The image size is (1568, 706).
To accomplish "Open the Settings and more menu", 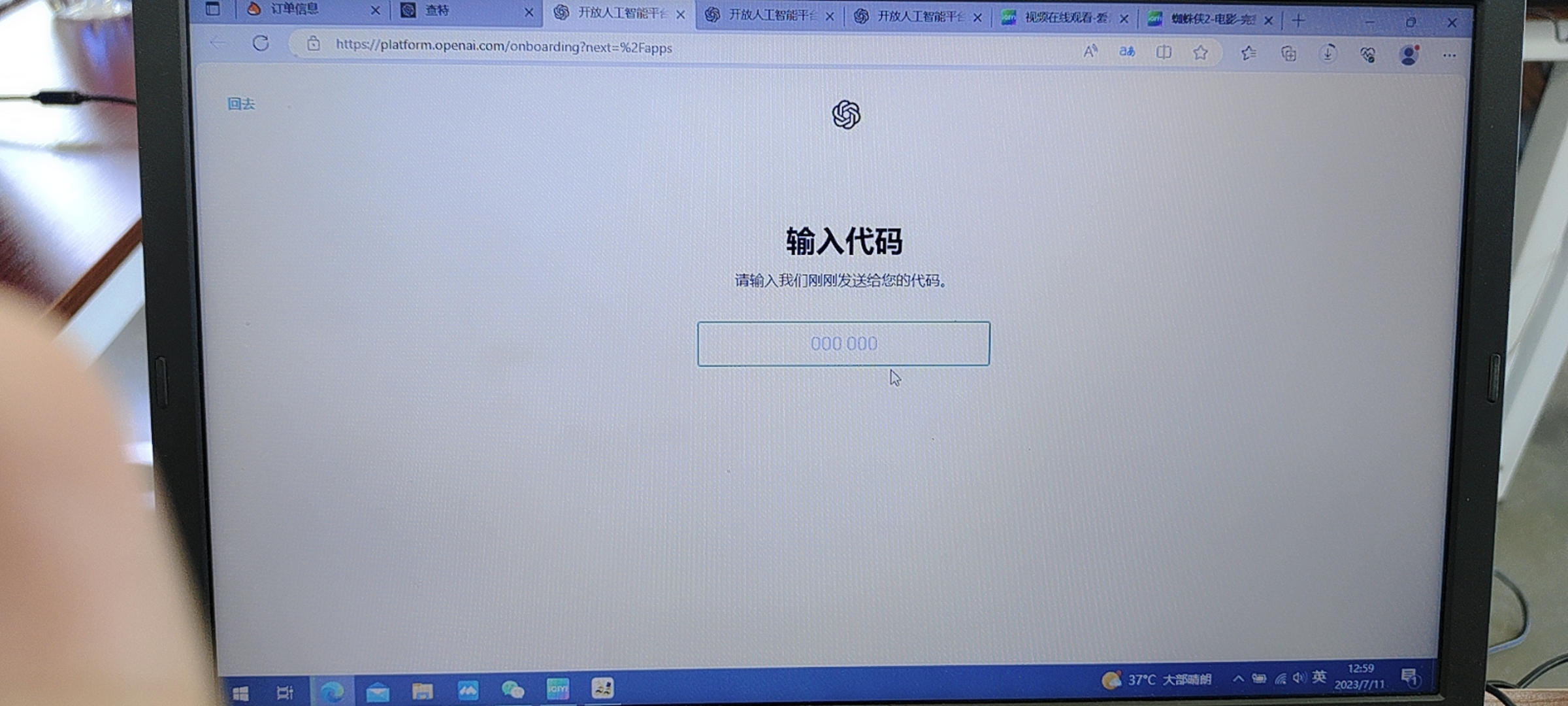I will pyautogui.click(x=1449, y=56).
